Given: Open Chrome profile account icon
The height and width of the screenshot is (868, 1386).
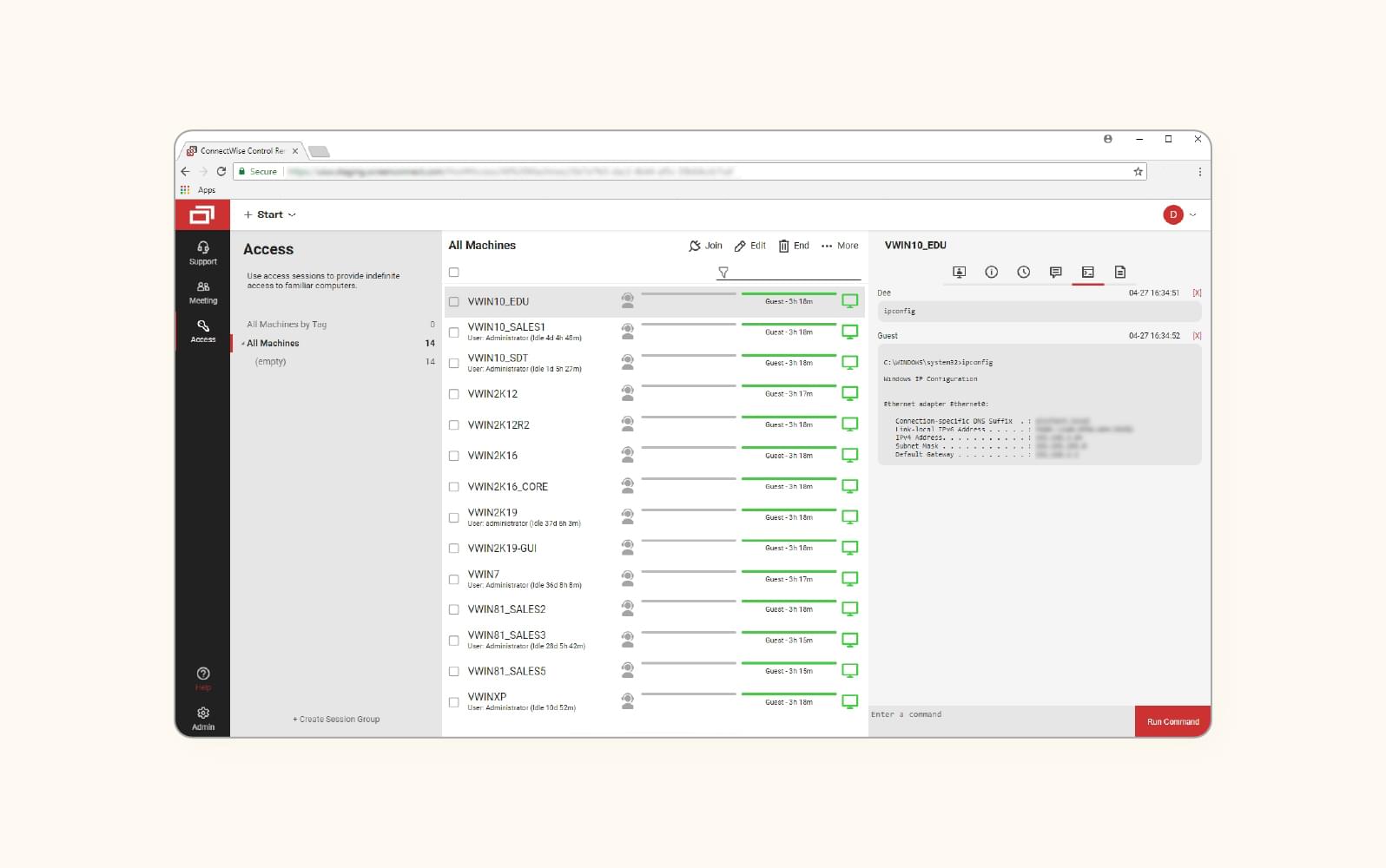Looking at the screenshot, I should click(1107, 139).
